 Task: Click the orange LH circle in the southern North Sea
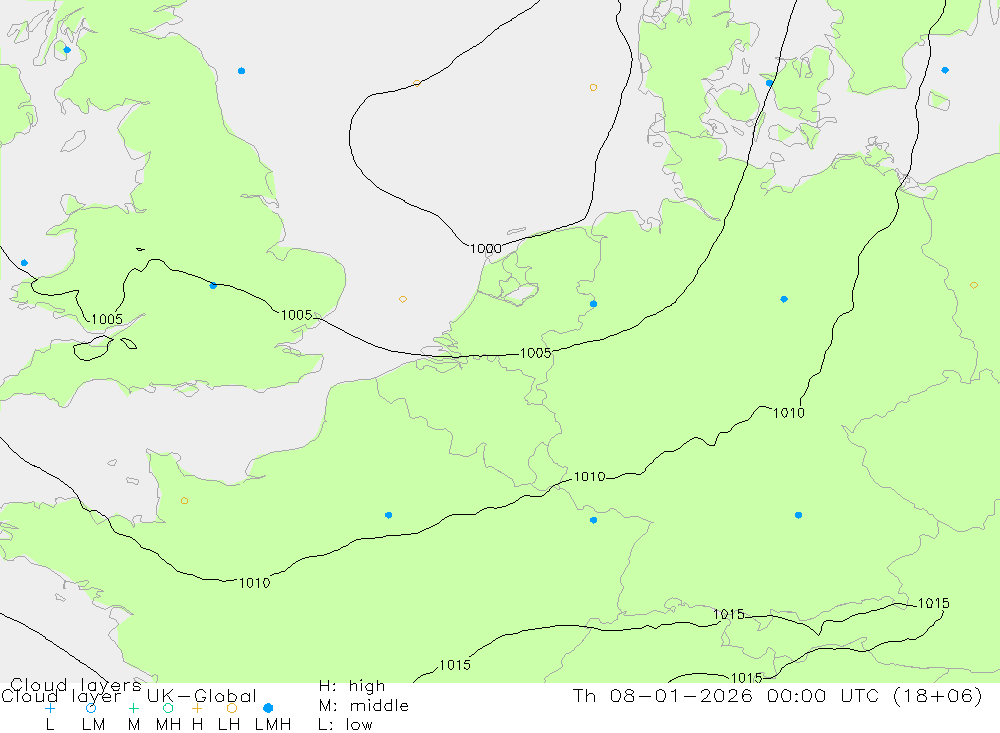click(402, 299)
